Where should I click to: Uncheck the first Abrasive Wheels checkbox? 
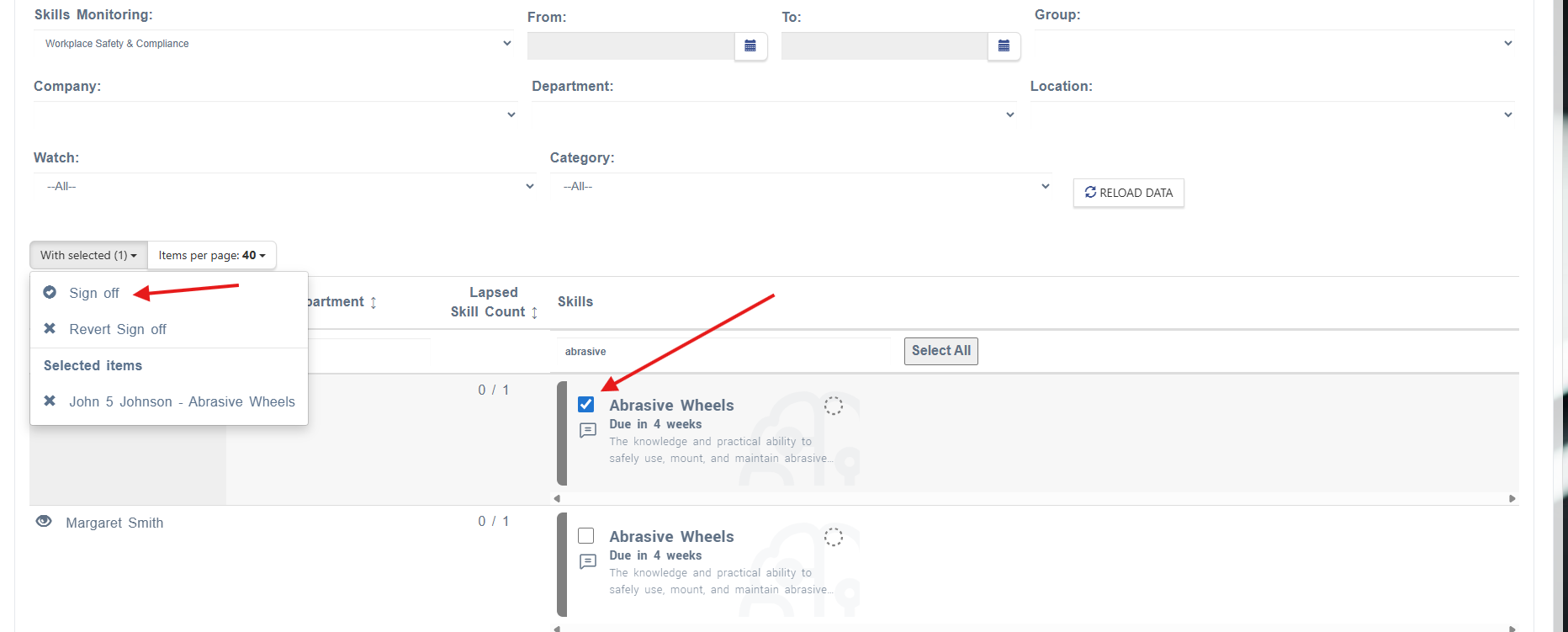point(586,405)
